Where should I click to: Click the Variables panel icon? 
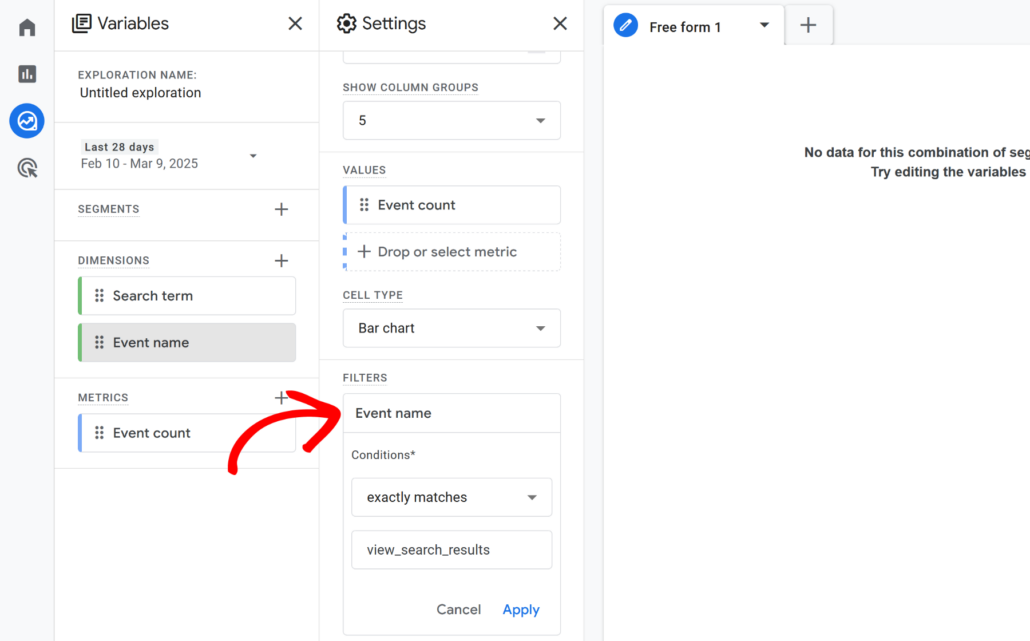coord(80,23)
